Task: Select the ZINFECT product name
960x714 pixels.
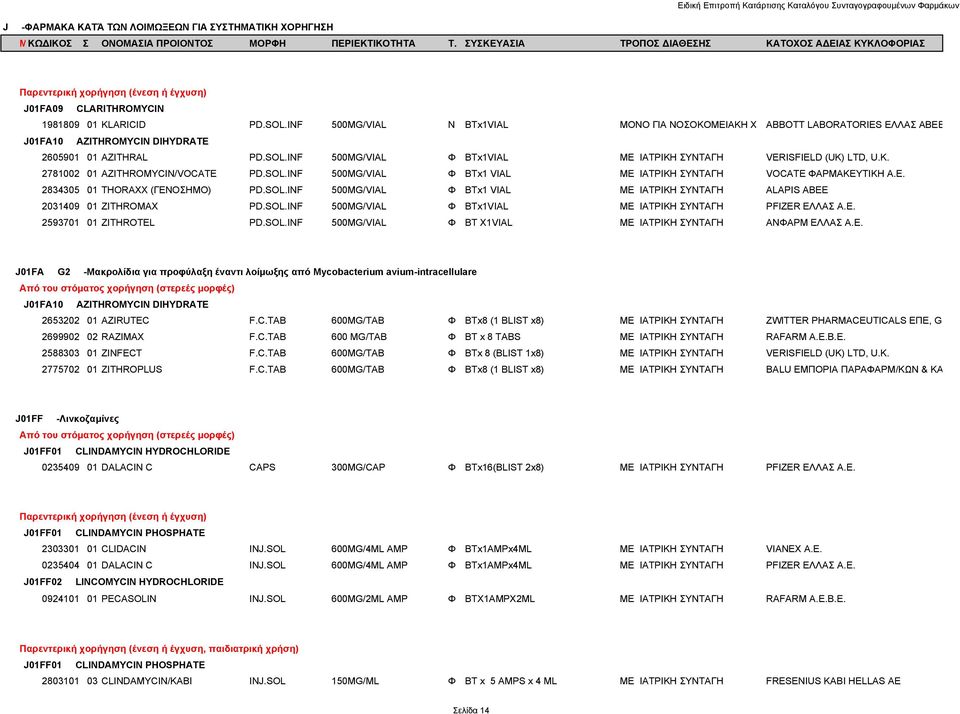Action: tap(121, 353)
